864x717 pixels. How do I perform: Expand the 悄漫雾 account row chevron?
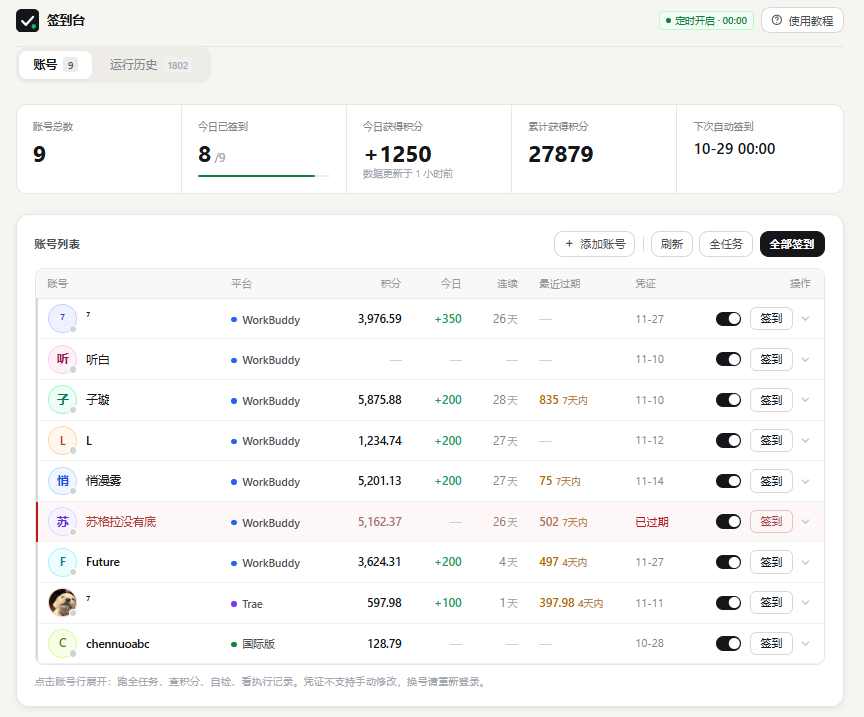point(805,481)
